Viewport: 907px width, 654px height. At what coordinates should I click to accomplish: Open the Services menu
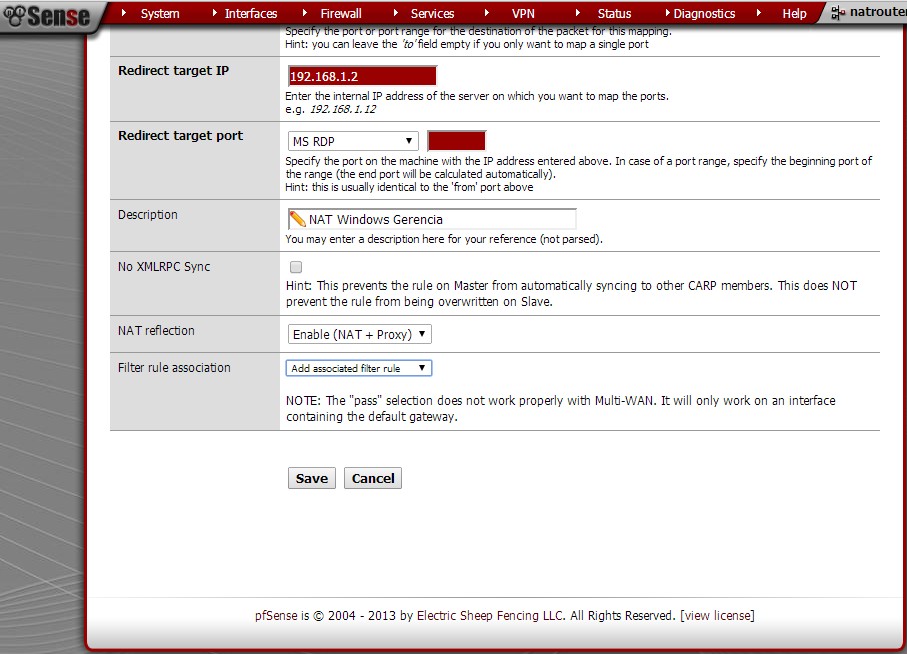pos(432,14)
